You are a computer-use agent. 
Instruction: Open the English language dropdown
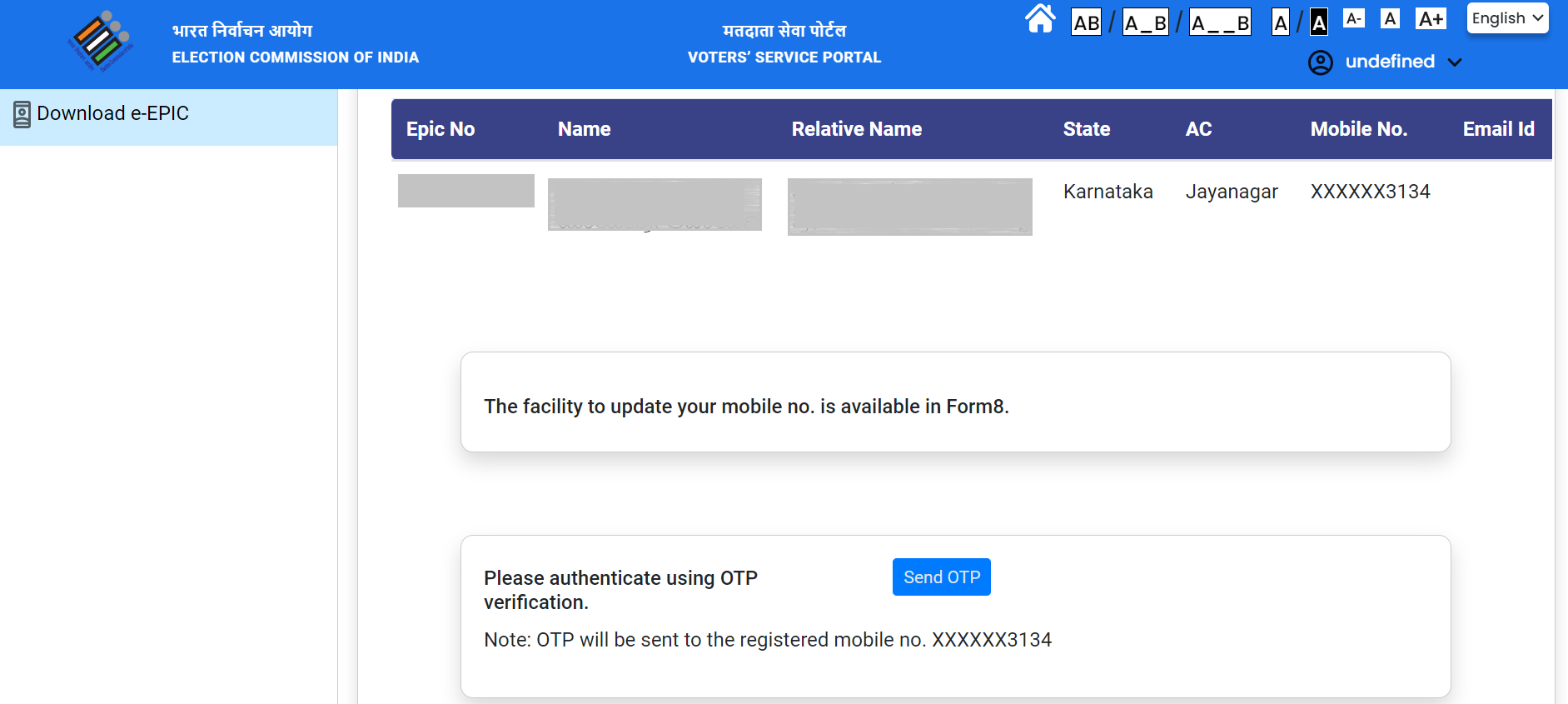[x=1507, y=18]
